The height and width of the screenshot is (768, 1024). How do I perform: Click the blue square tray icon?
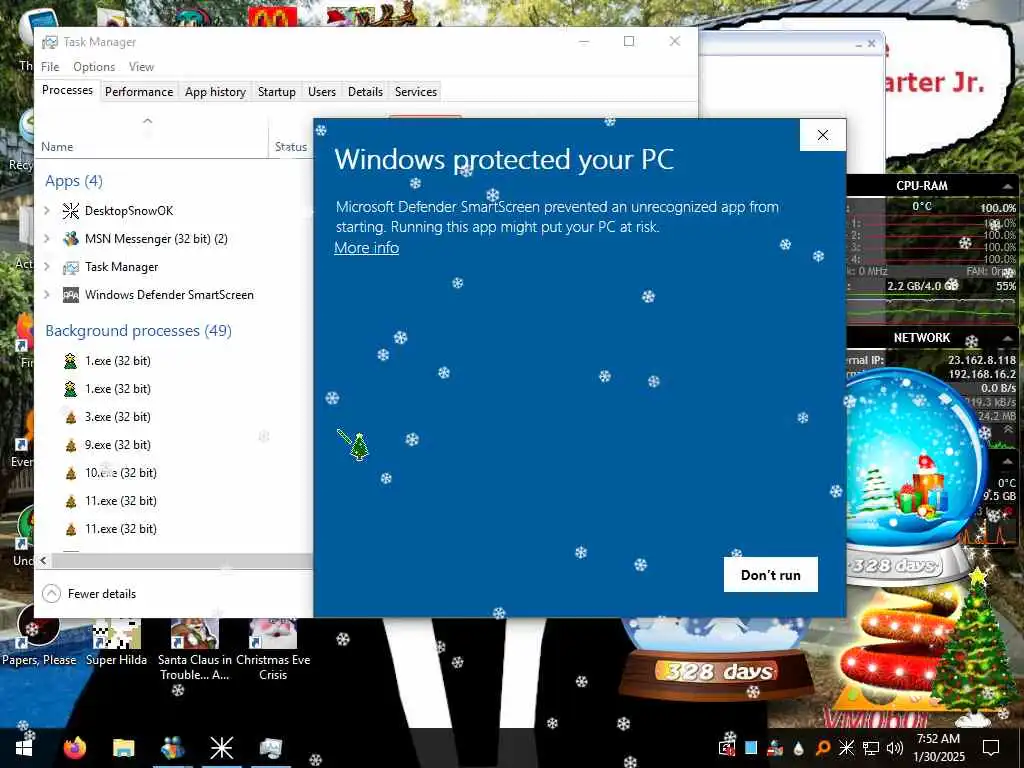(751, 748)
